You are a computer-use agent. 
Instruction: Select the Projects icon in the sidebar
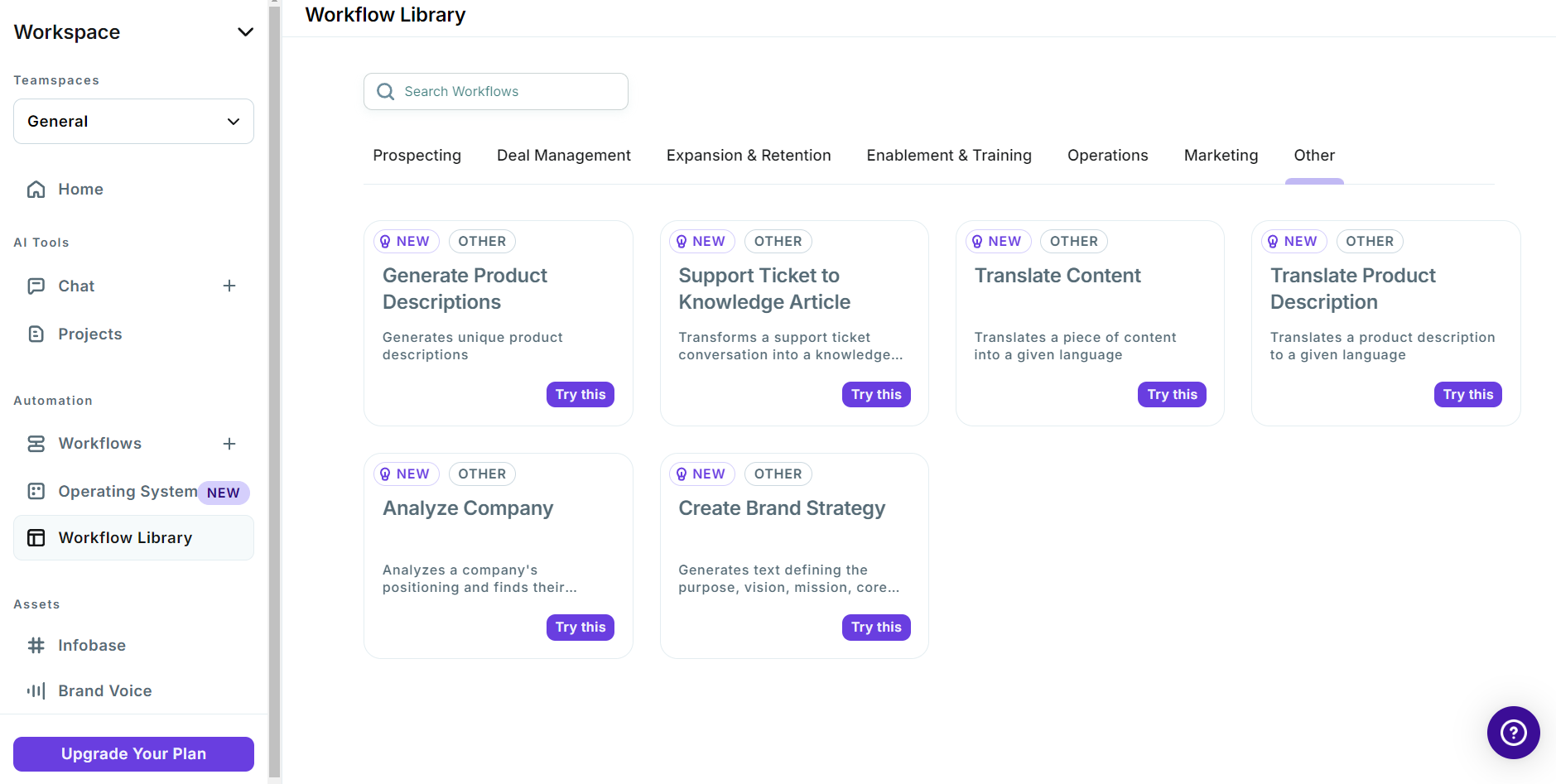pos(36,334)
